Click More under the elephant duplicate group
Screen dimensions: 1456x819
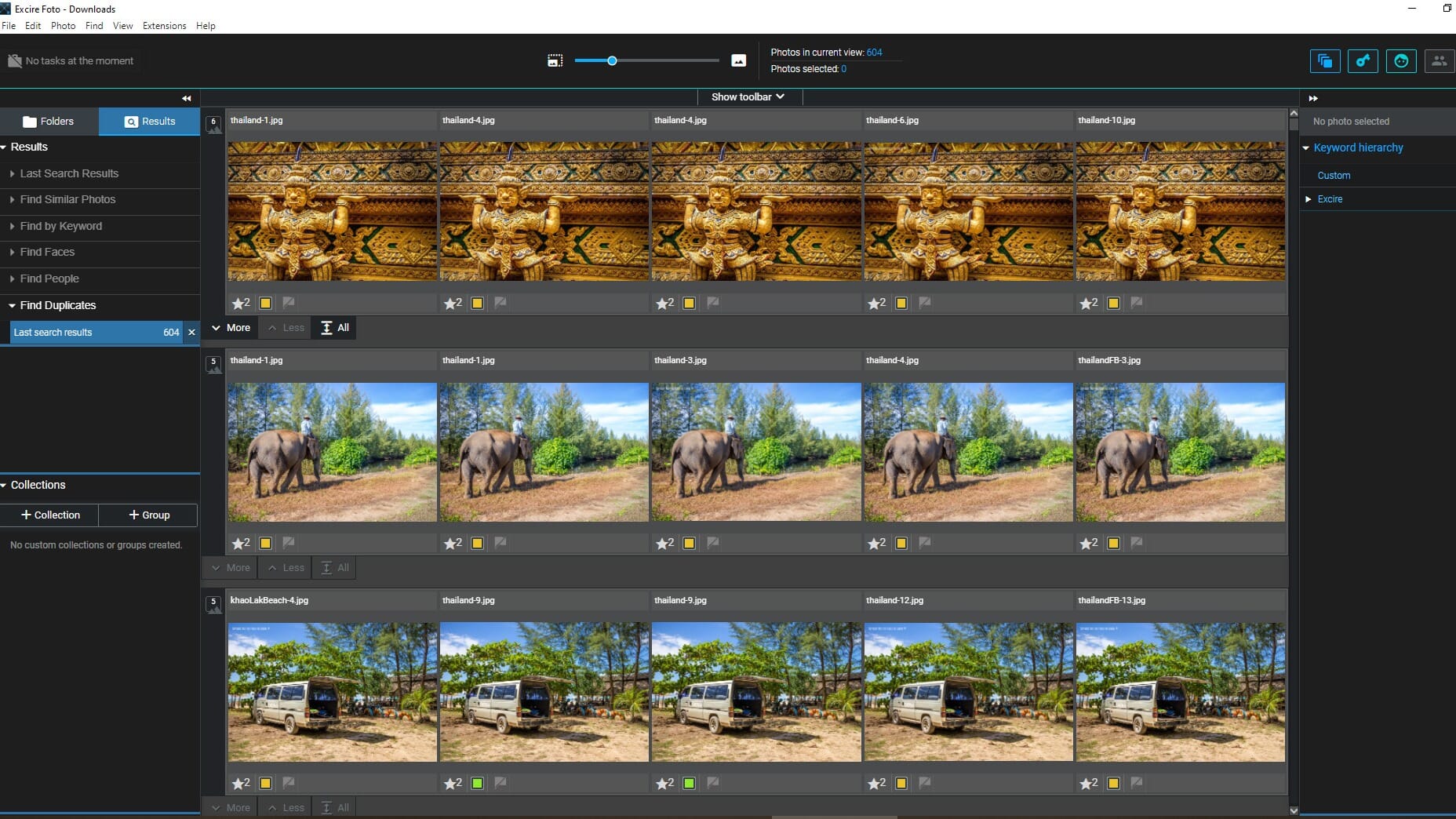pyautogui.click(x=228, y=567)
